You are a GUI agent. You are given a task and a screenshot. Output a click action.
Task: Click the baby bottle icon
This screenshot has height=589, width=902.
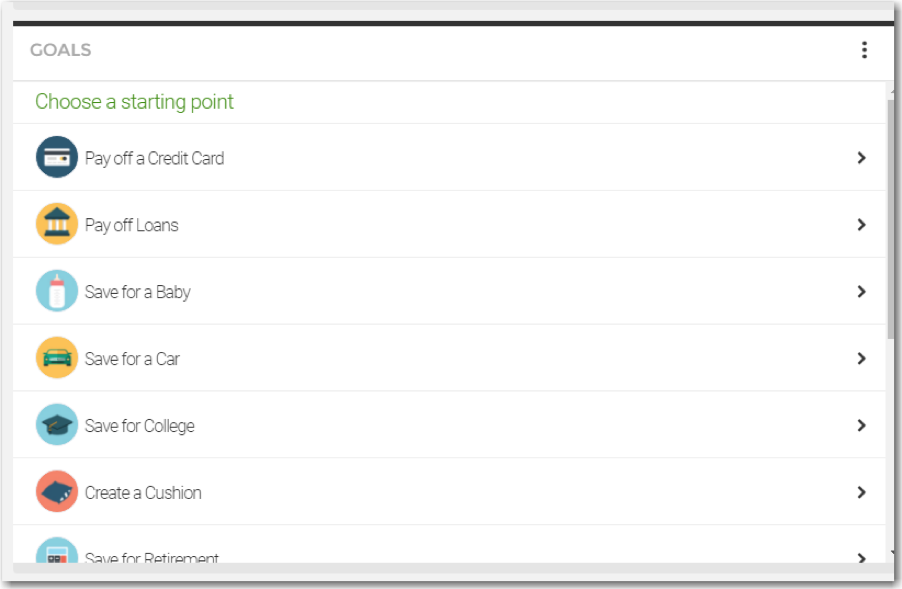(x=56, y=290)
